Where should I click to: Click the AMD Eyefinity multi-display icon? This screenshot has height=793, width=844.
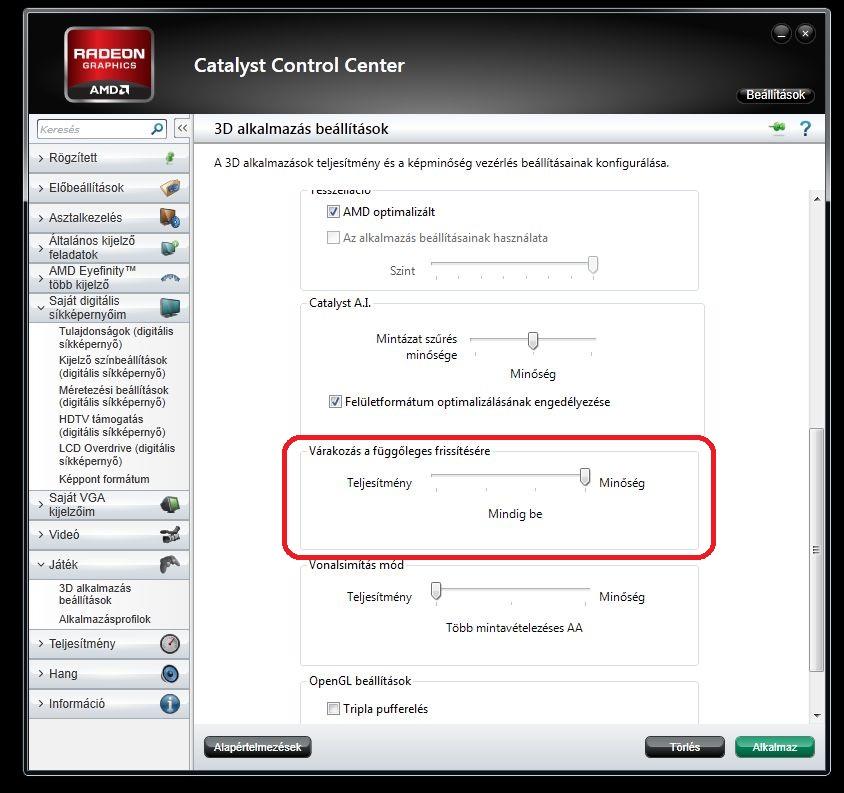click(x=170, y=278)
